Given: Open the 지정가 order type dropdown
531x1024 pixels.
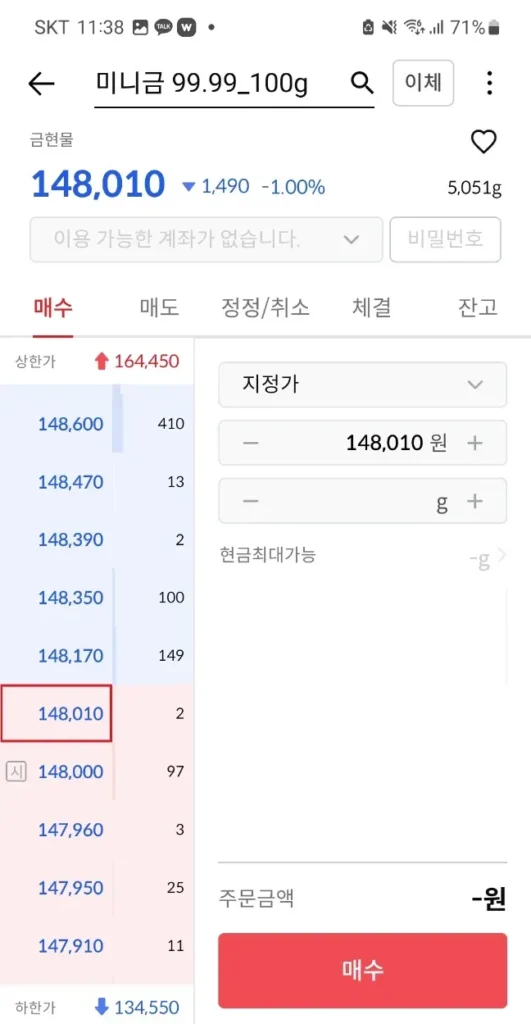Looking at the screenshot, I should 362,385.
